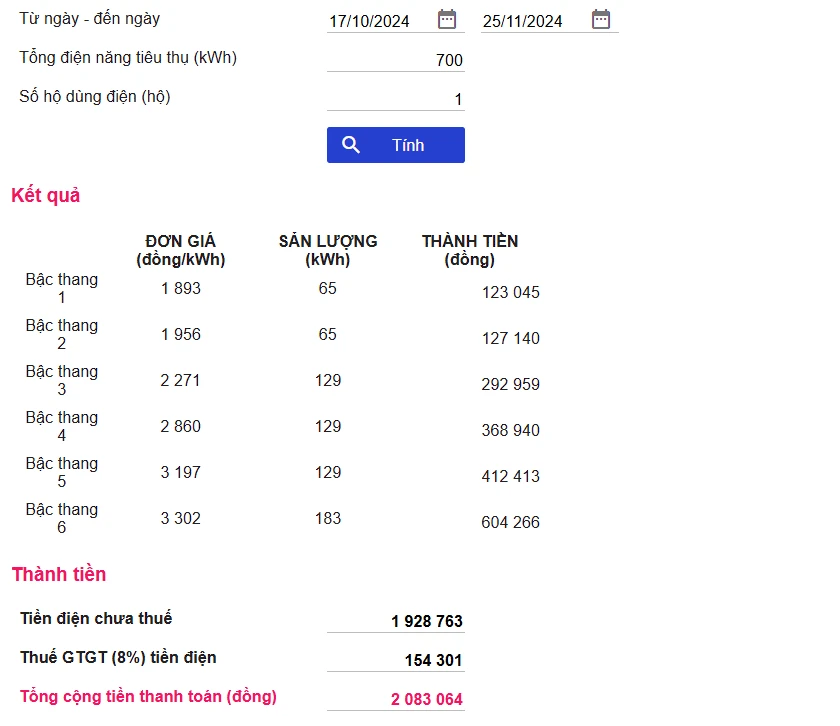Viewport: 840px width, 726px height.
Task: Click the pre-tax electricity amount 1 928 763
Action: pyautogui.click(x=426, y=621)
